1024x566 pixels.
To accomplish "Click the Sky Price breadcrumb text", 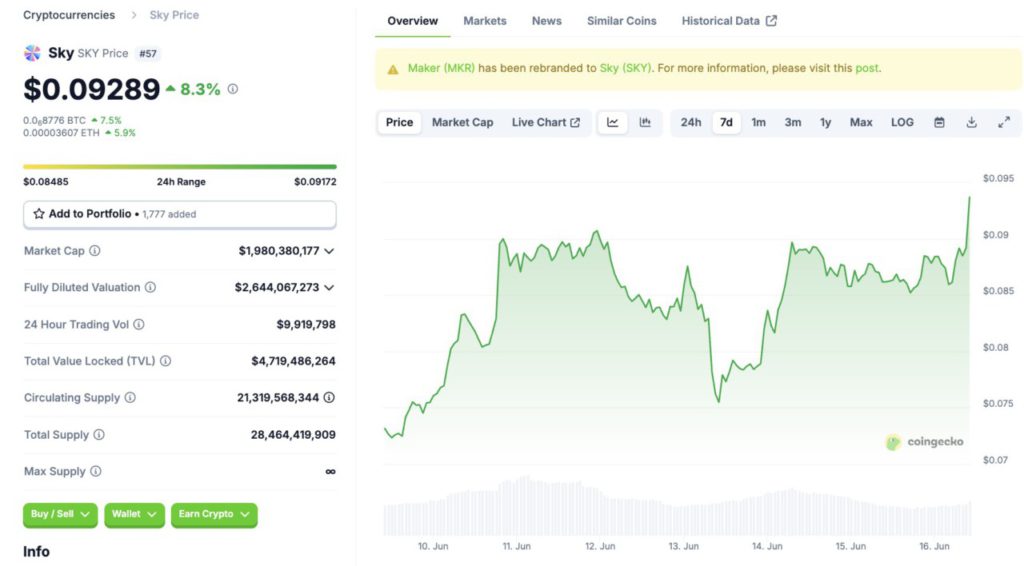I will click(x=174, y=15).
